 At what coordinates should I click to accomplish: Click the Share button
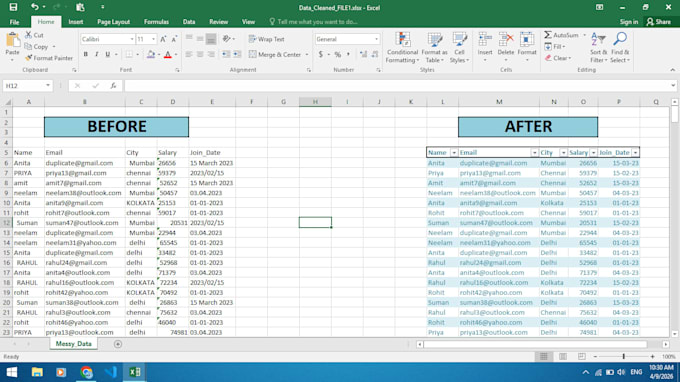pos(658,22)
